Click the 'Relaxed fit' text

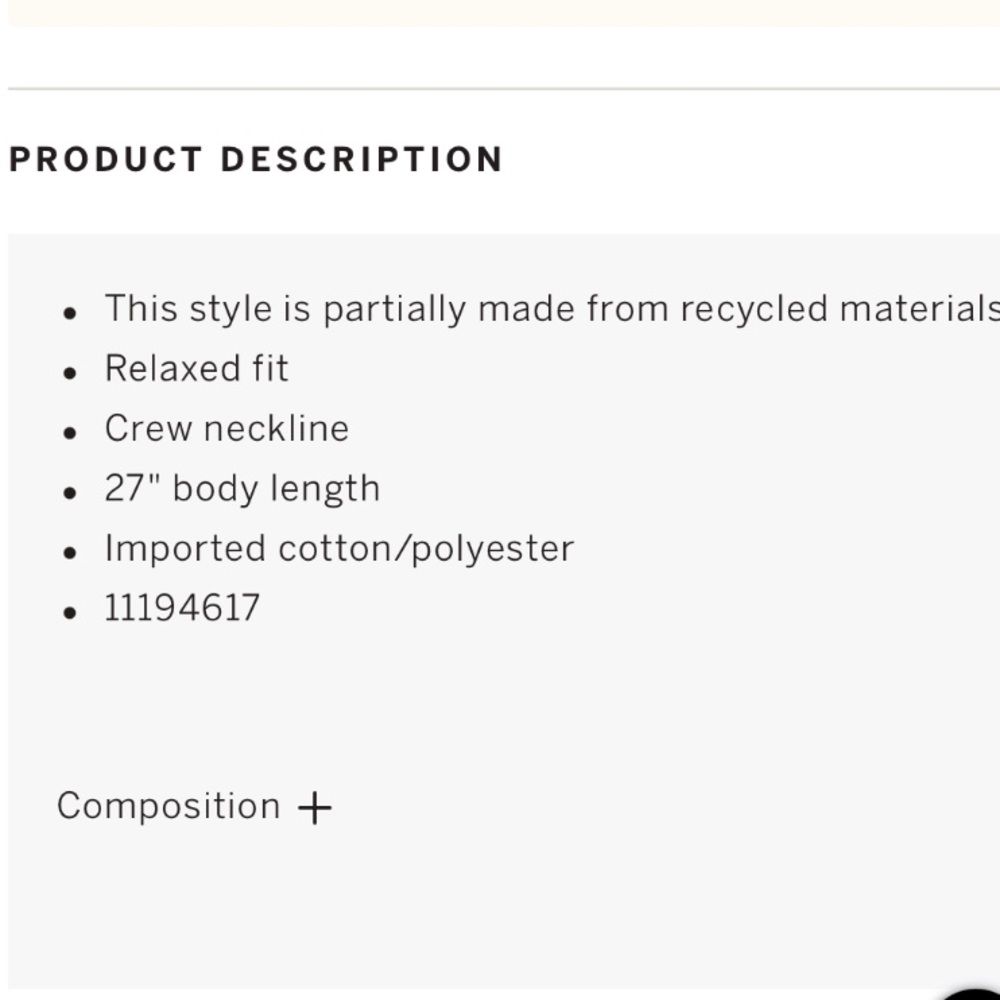click(196, 368)
